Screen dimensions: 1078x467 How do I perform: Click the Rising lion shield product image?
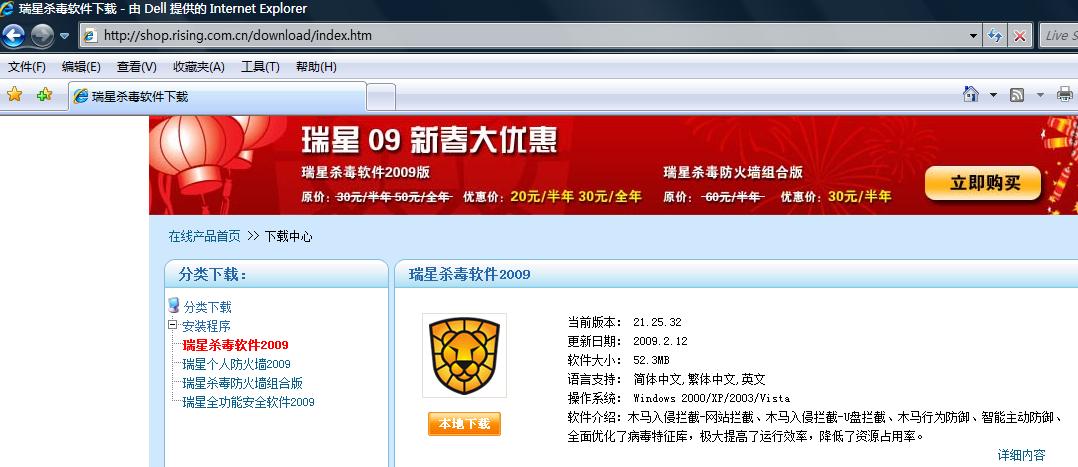464,356
